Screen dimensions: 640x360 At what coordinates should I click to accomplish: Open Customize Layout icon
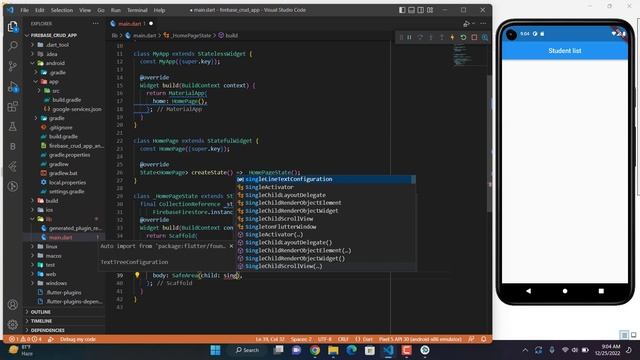[430, 10]
